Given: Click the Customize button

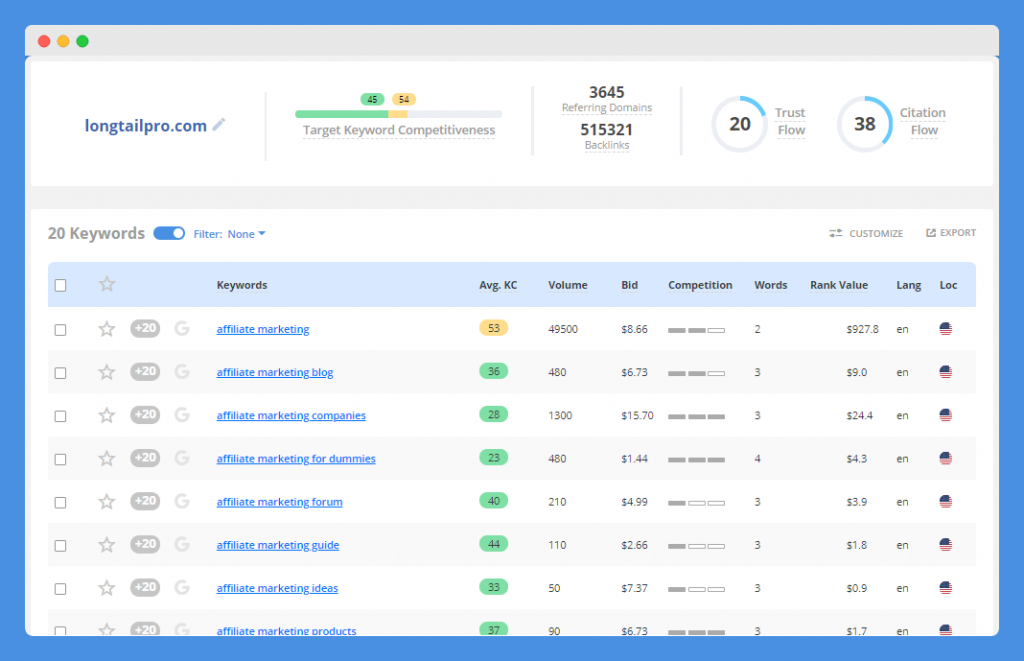Looking at the screenshot, I should point(866,233).
